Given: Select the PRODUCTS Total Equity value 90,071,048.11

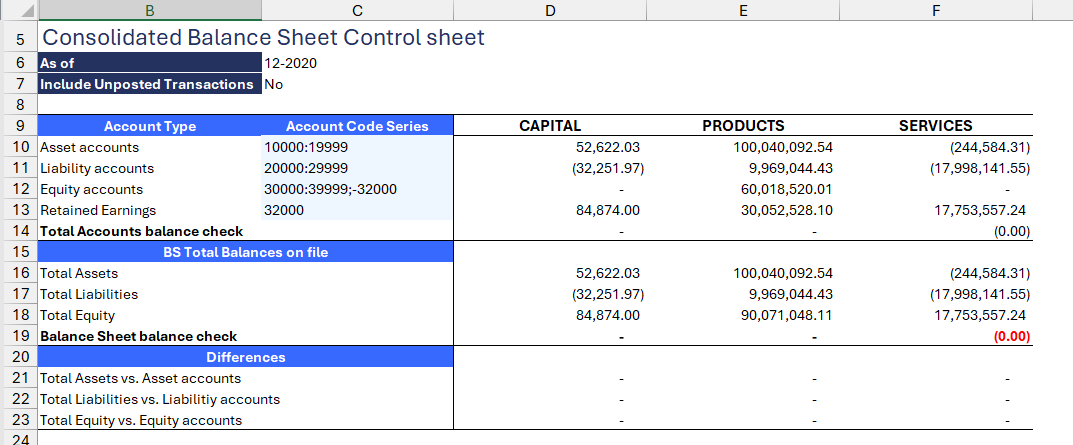Looking at the screenshot, I should coord(742,315).
